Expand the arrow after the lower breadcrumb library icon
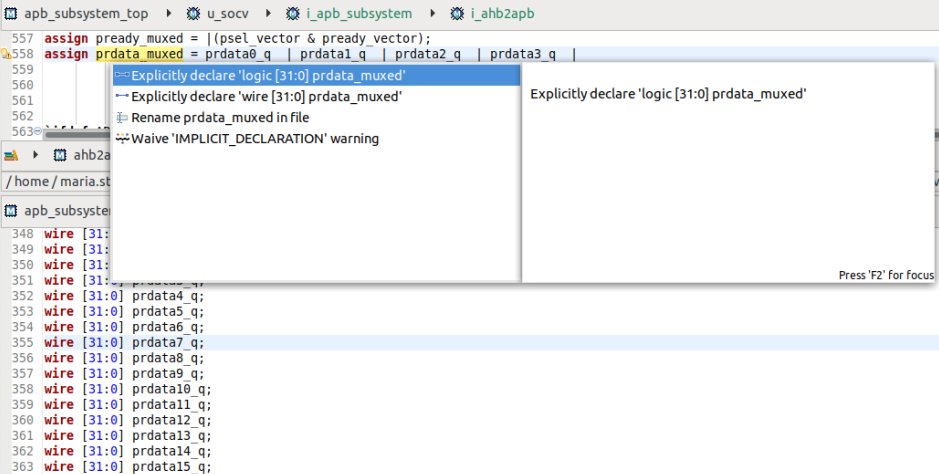This screenshot has width=939, height=474. tap(35, 155)
